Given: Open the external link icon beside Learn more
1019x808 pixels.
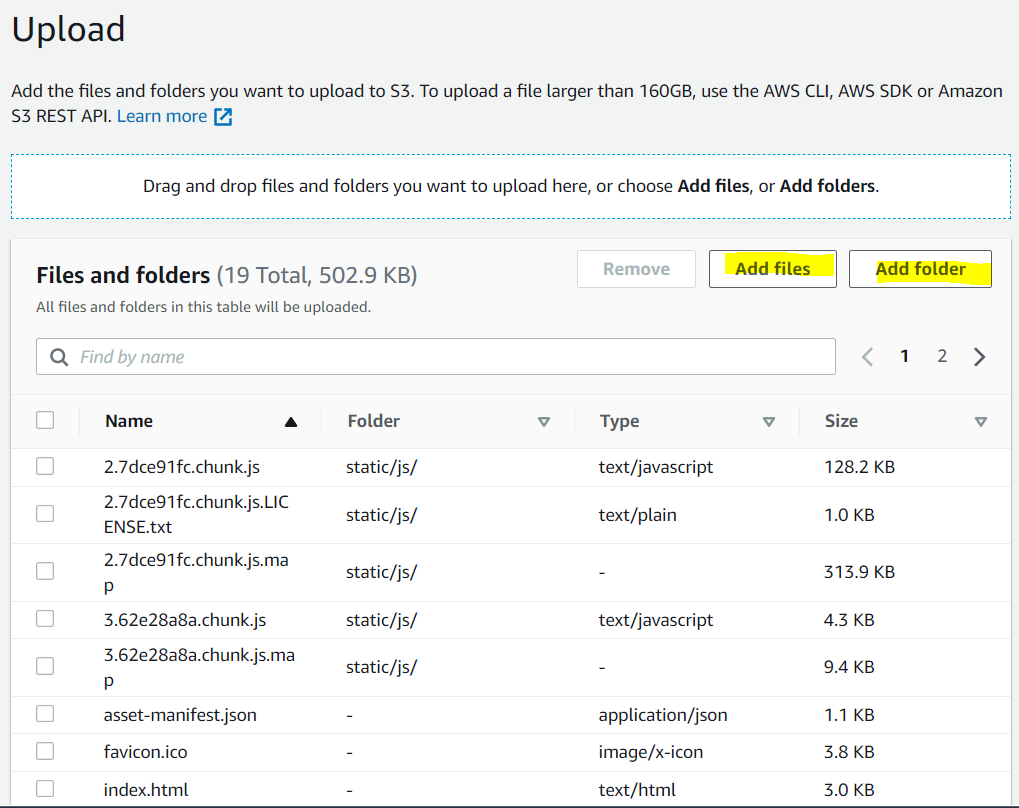Looking at the screenshot, I should click(223, 117).
